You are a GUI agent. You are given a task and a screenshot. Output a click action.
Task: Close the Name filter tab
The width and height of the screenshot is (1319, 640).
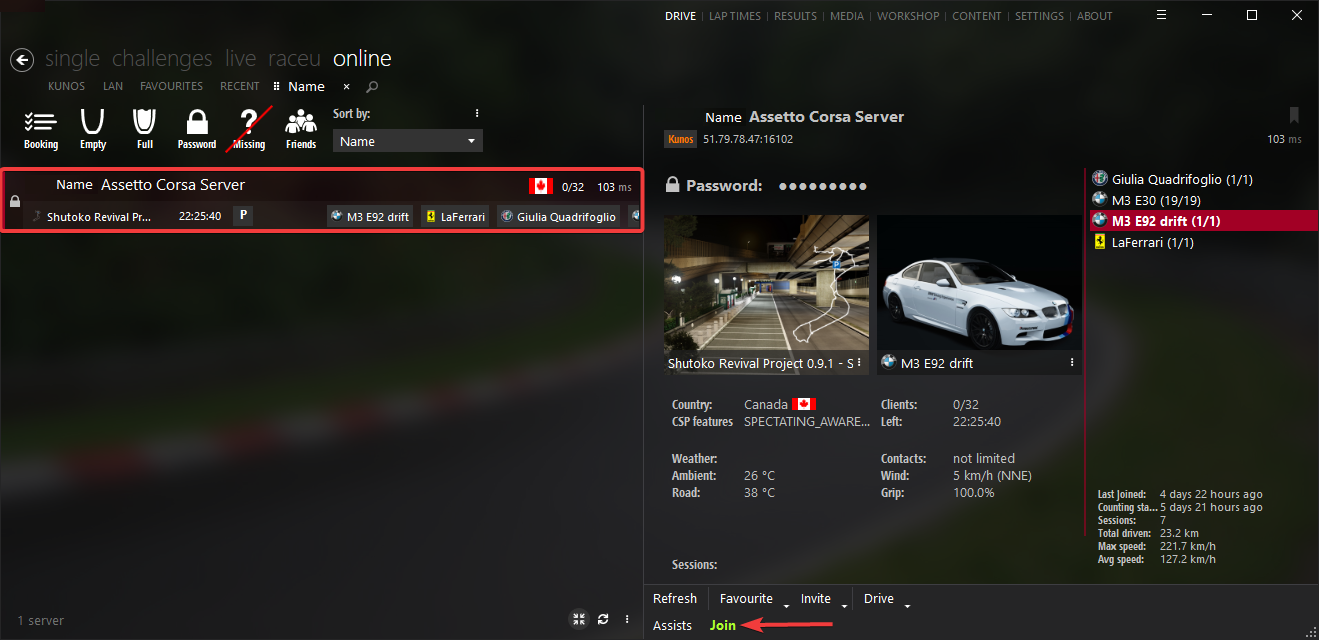point(346,87)
